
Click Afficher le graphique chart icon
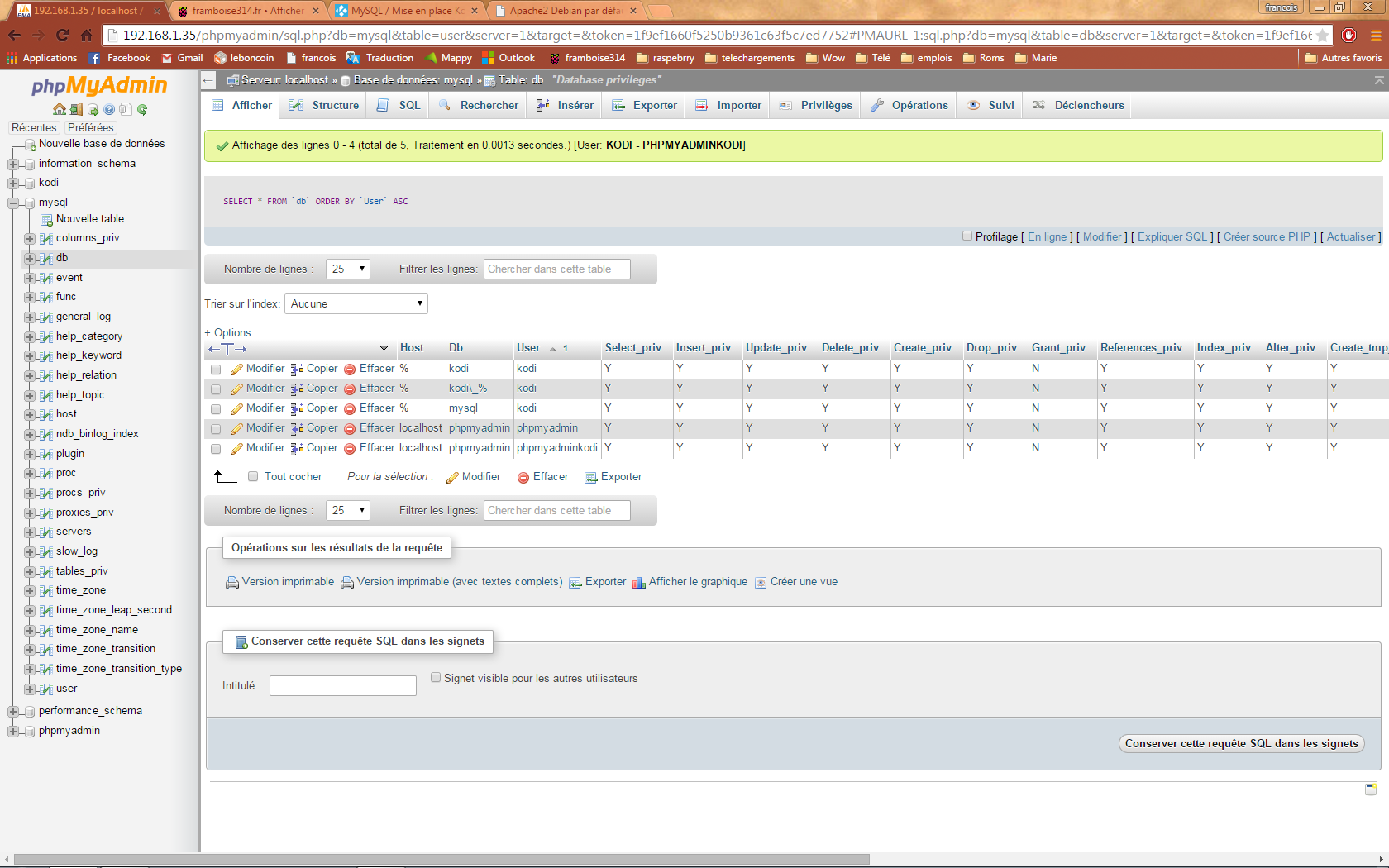[x=639, y=583]
